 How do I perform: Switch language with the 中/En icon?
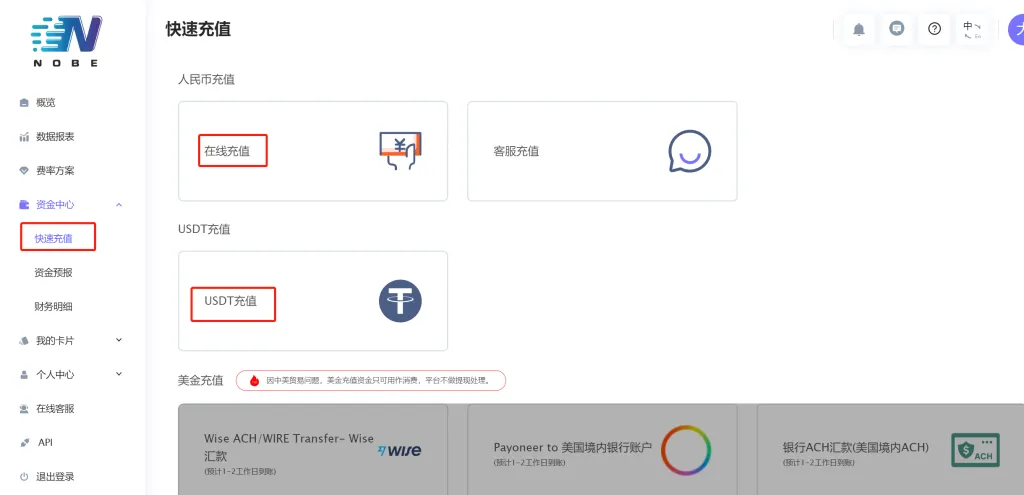pyautogui.click(x=972, y=29)
